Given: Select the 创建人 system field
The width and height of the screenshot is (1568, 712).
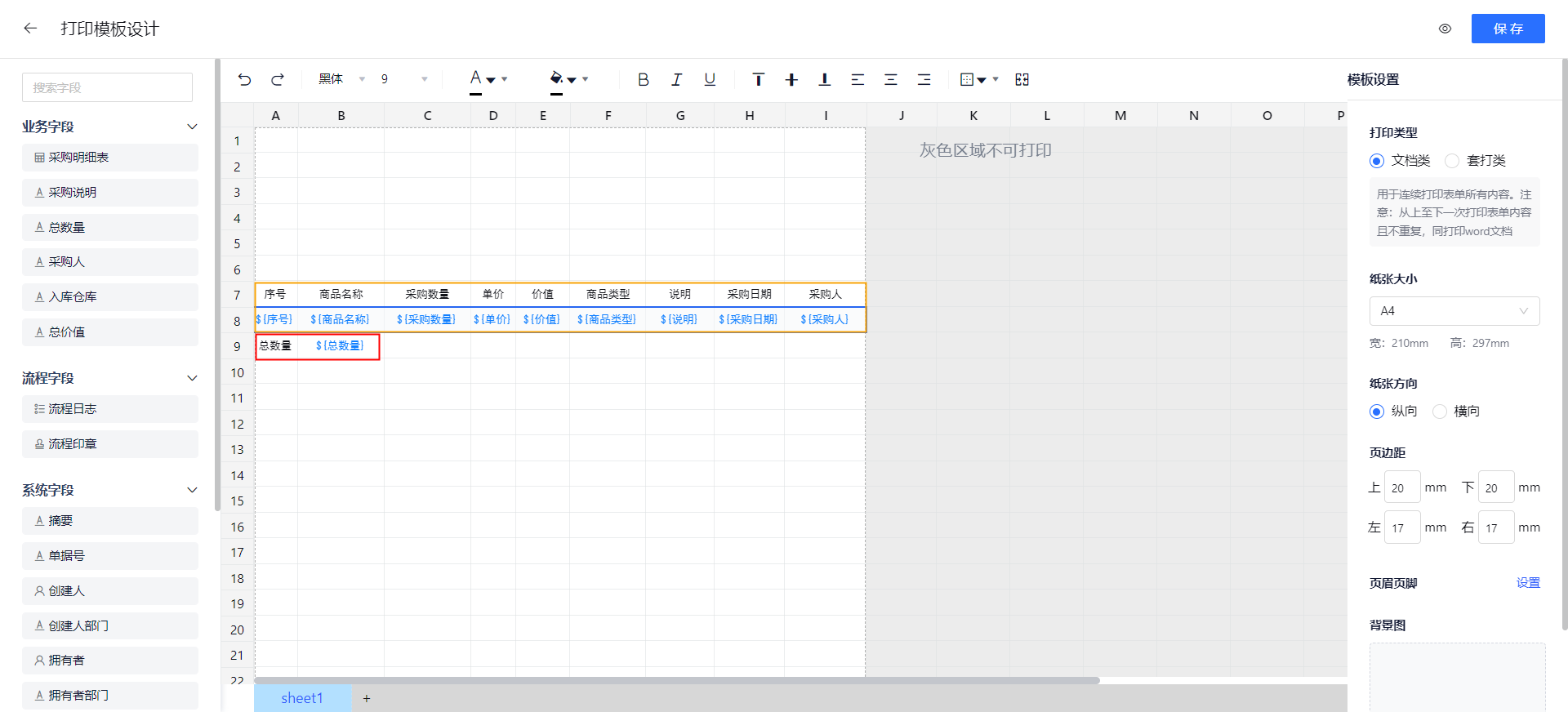Looking at the screenshot, I should click(110, 591).
